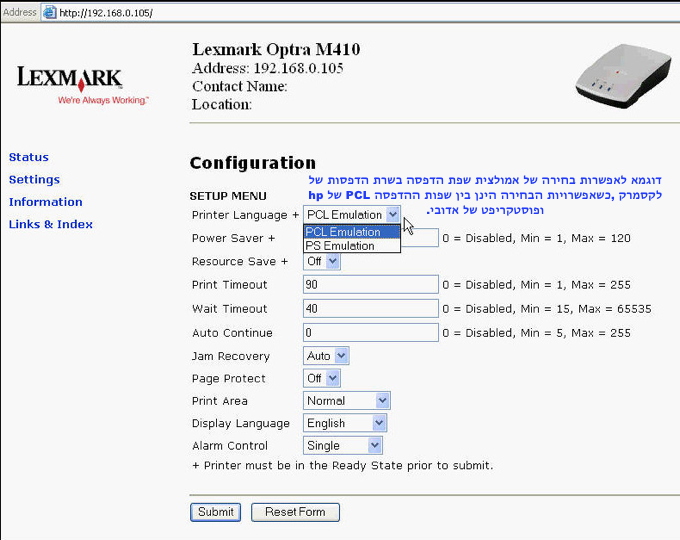Image resolution: width=680 pixels, height=540 pixels.
Task: Collapse the Printer Language dropdown
Action: (x=392, y=214)
